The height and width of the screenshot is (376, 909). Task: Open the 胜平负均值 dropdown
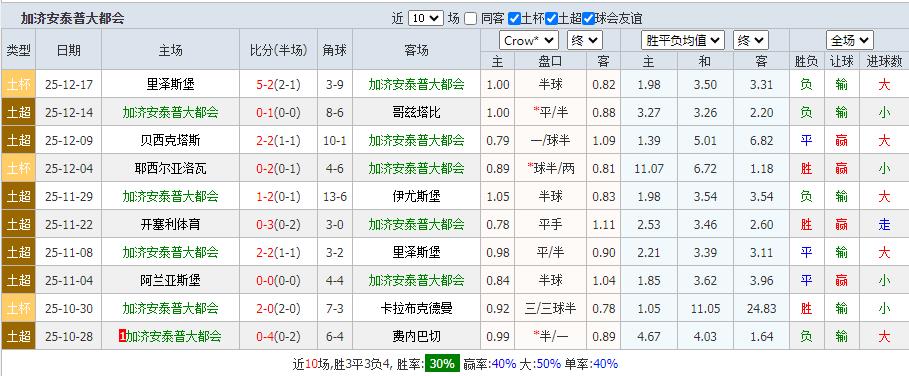683,41
